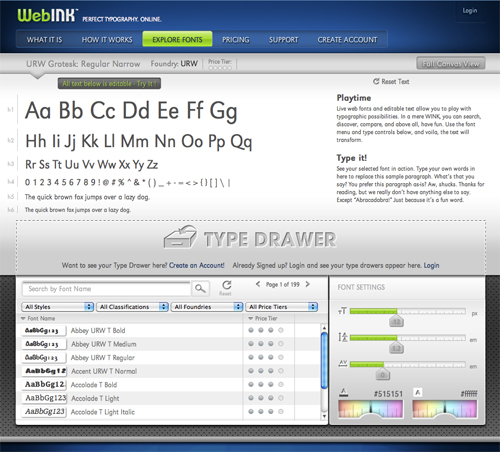Viewport: 500px width, 452px height.
Task: Go to next page of fonts arrow
Action: (x=308, y=284)
